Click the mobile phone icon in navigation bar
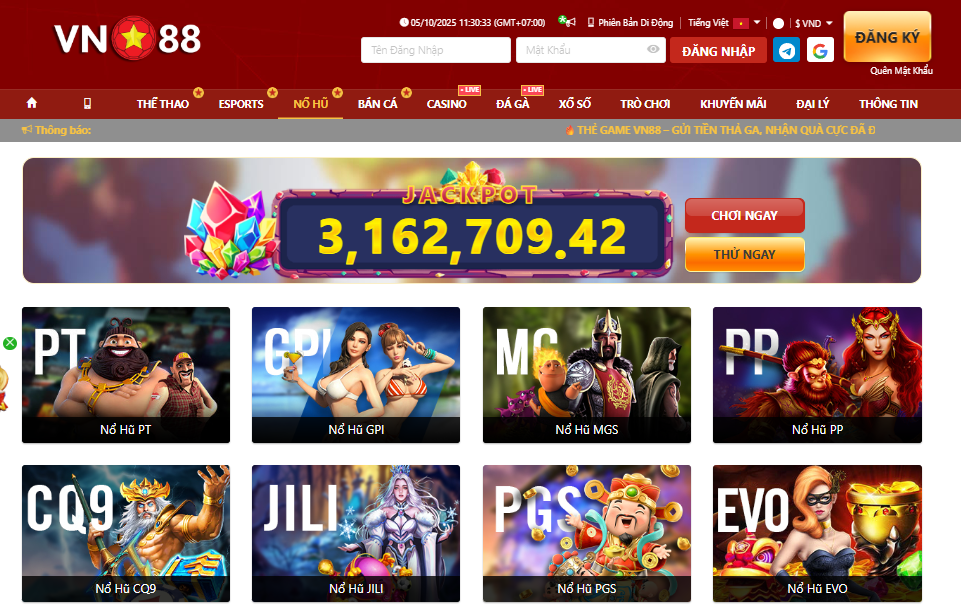961x612 pixels. tap(87, 104)
